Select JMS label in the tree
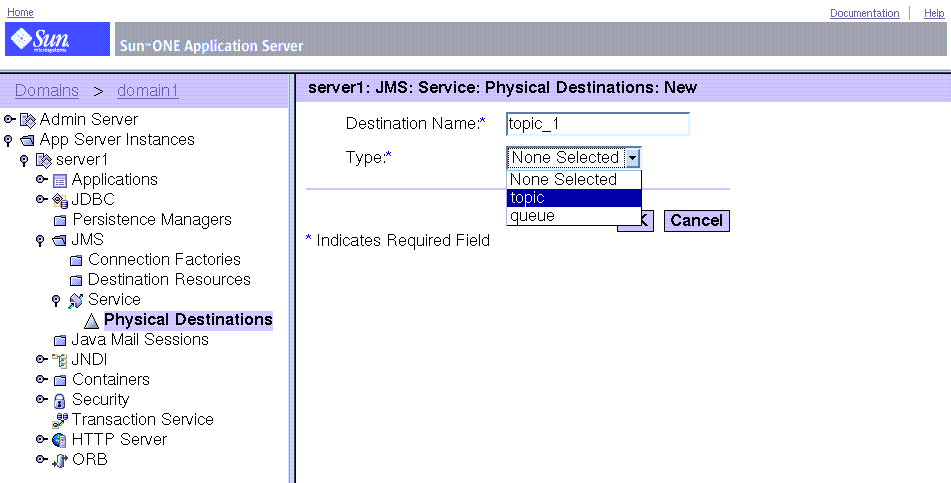This screenshot has width=951, height=483. click(87, 240)
